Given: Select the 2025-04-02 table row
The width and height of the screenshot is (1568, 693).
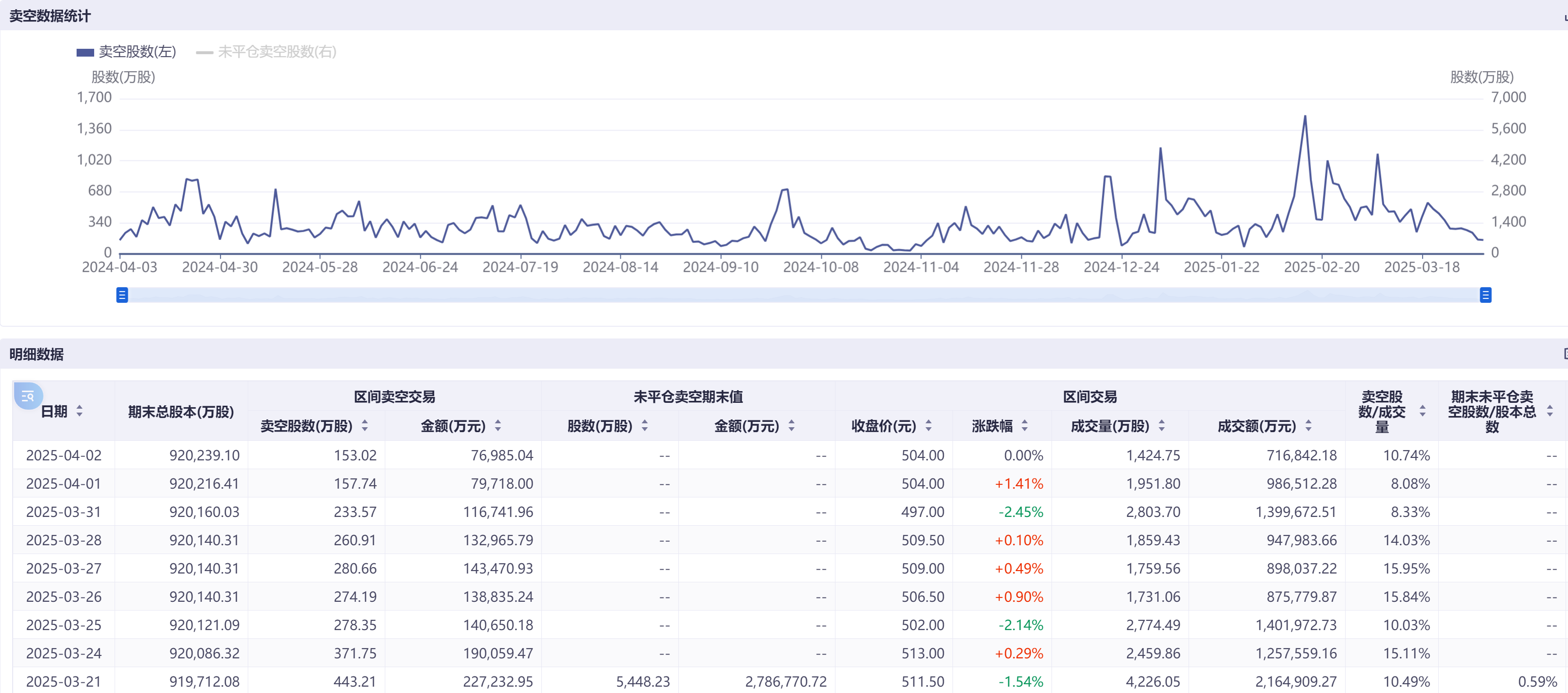Looking at the screenshot, I should [x=63, y=455].
